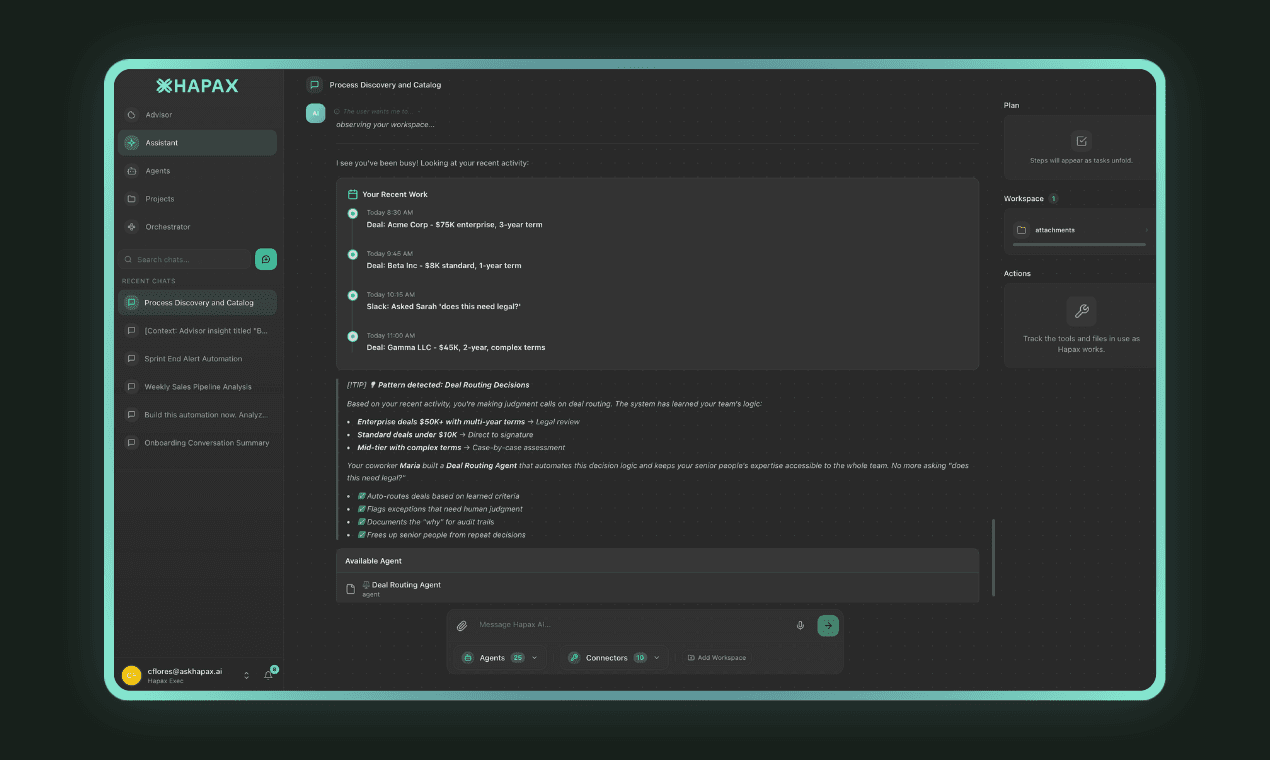Viewport: 1270px width, 760px height.
Task: Open the Agents section via its robot icon
Action: point(131,170)
